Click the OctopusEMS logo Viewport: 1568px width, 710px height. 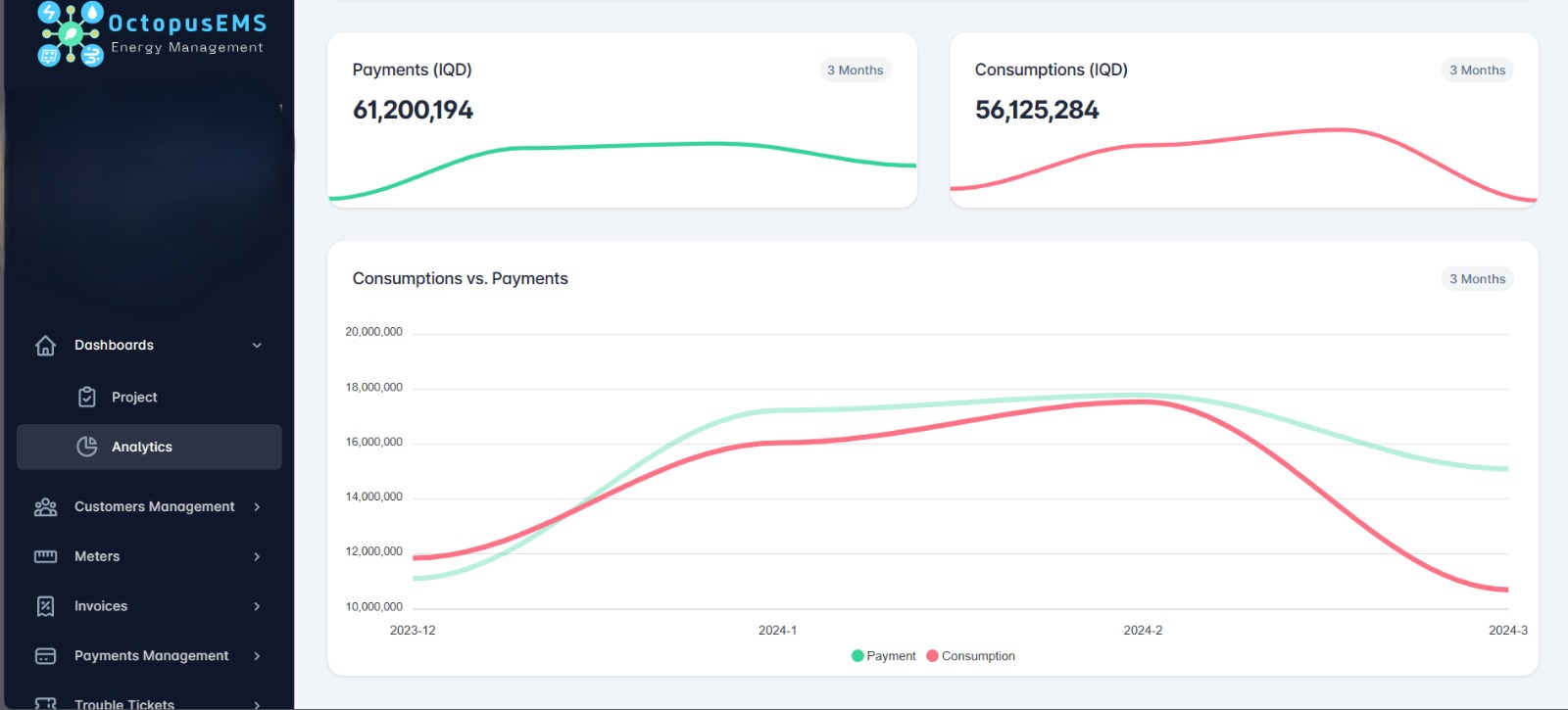coord(152,32)
